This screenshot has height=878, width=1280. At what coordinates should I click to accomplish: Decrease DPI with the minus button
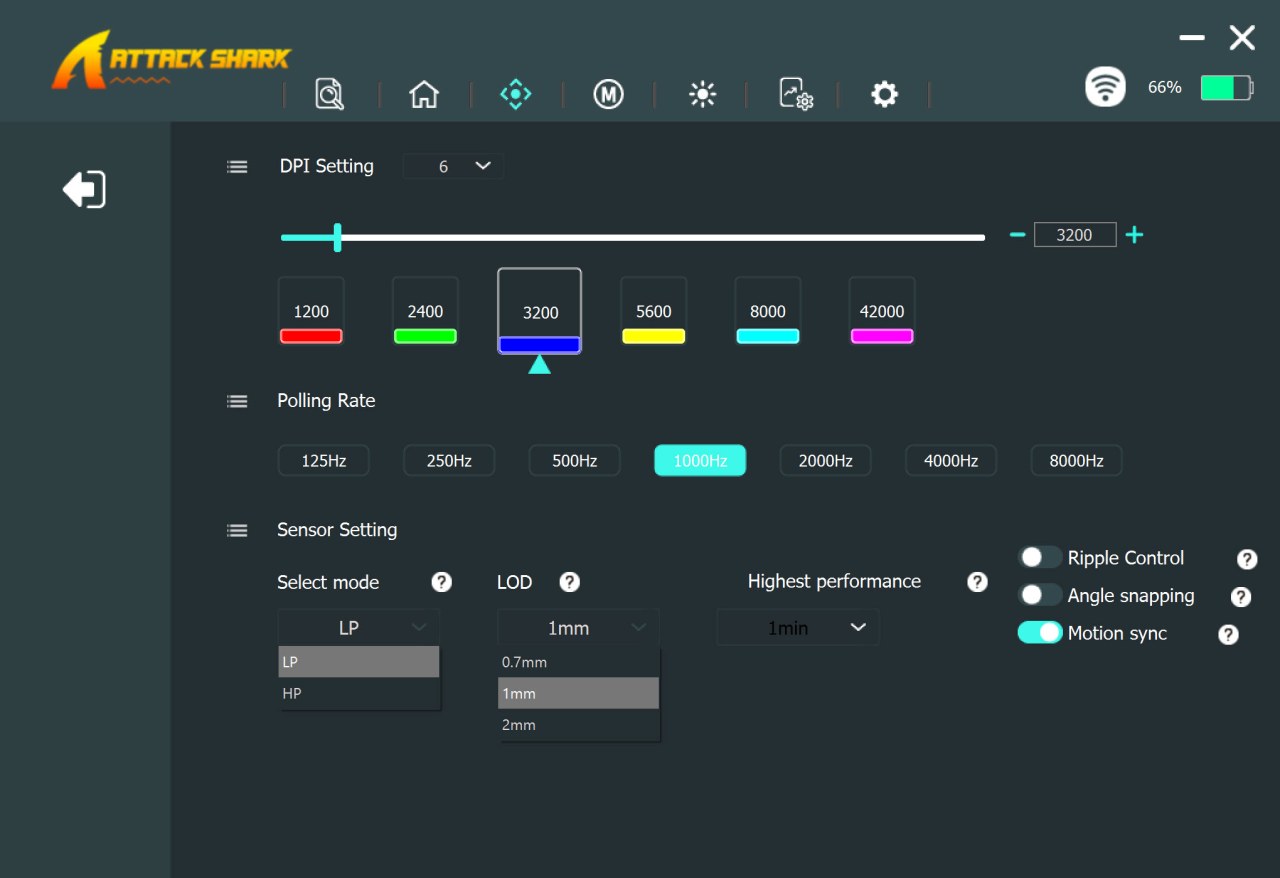(x=1017, y=235)
